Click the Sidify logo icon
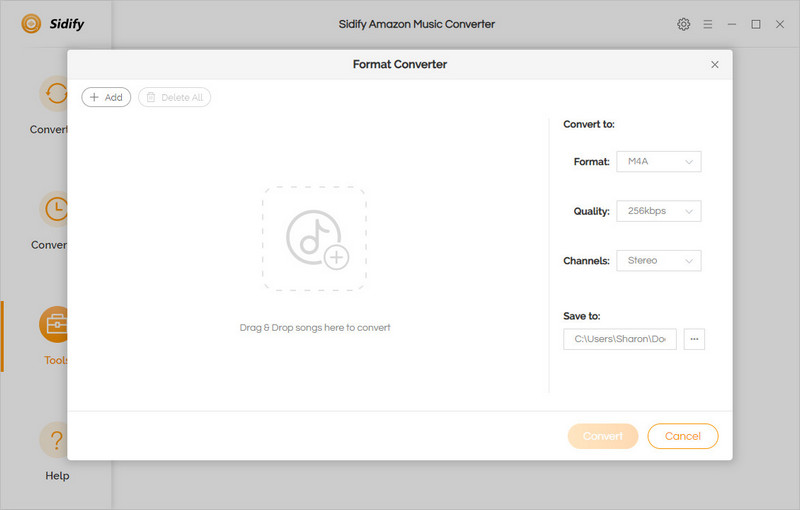 pyautogui.click(x=31, y=23)
